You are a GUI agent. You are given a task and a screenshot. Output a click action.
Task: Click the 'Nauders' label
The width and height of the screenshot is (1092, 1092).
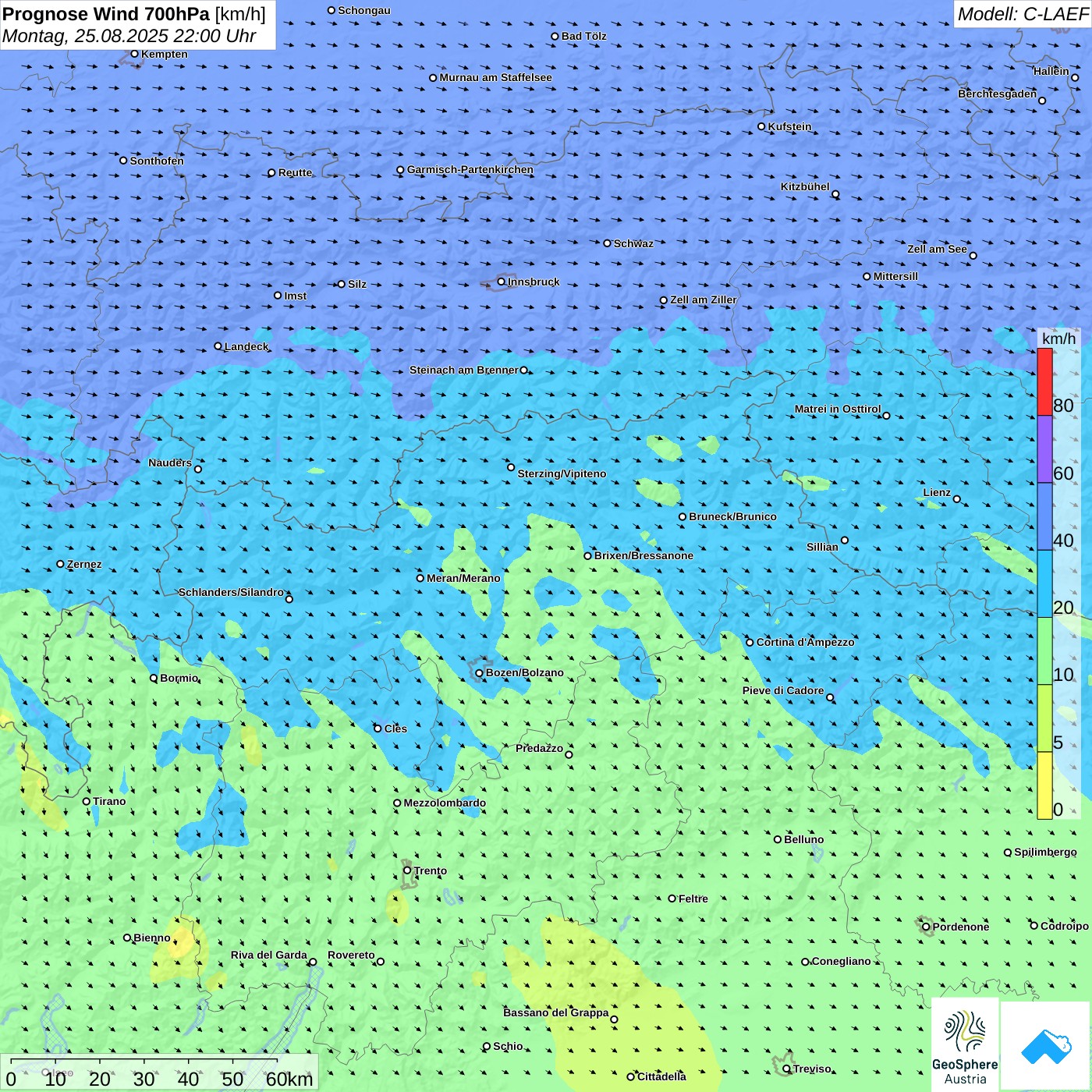click(170, 463)
